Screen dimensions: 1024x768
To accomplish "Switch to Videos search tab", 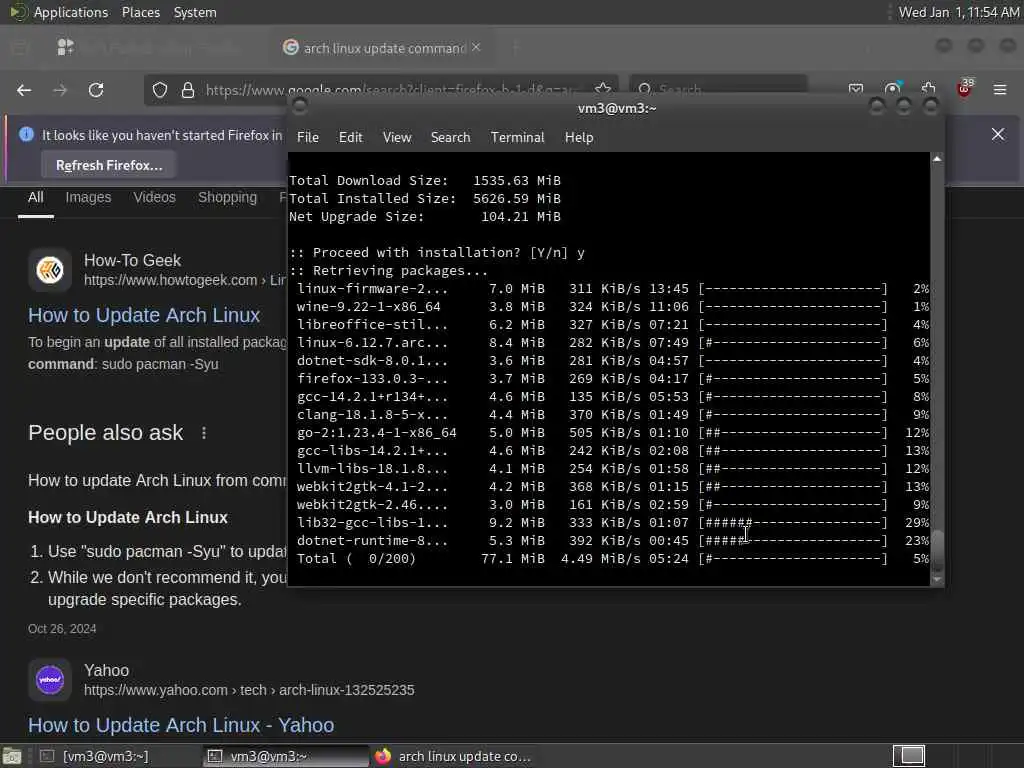I will click(x=155, y=197).
